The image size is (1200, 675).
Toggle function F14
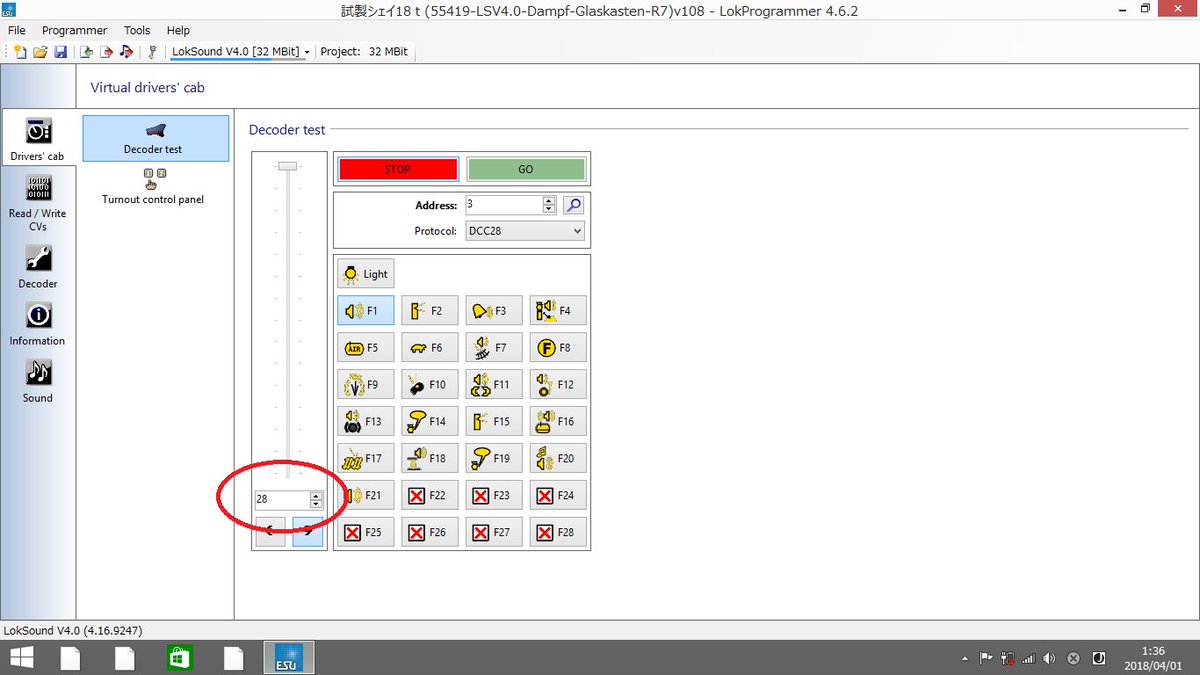(430, 422)
